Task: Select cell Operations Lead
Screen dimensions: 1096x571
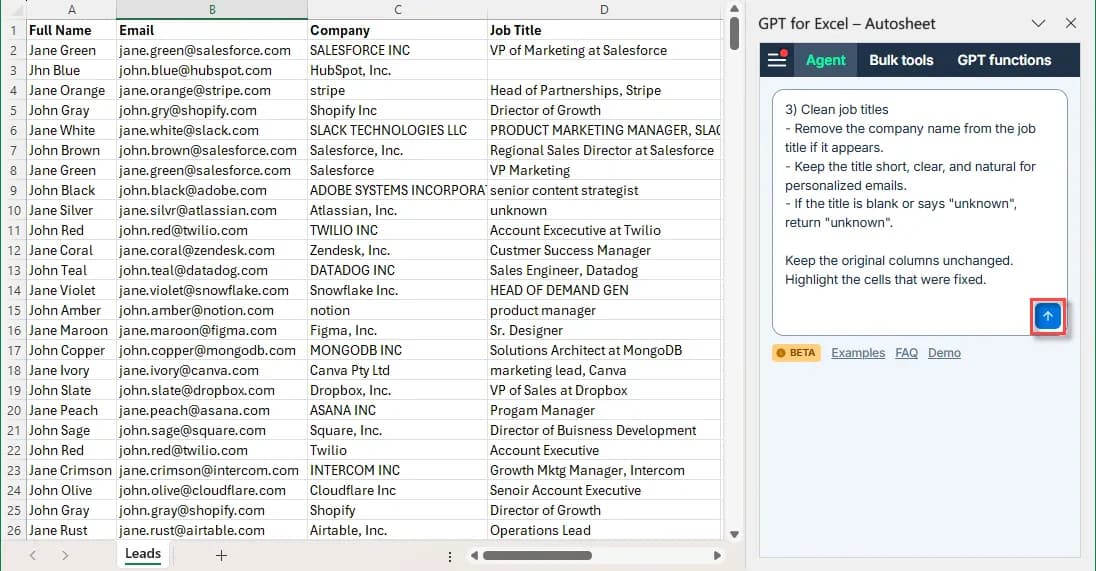Action: point(604,530)
